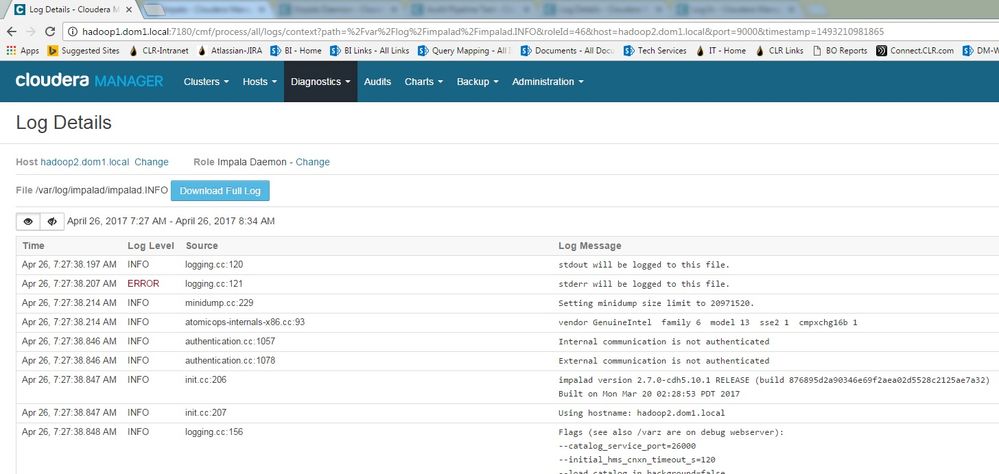Click the Time column header

tap(34, 245)
